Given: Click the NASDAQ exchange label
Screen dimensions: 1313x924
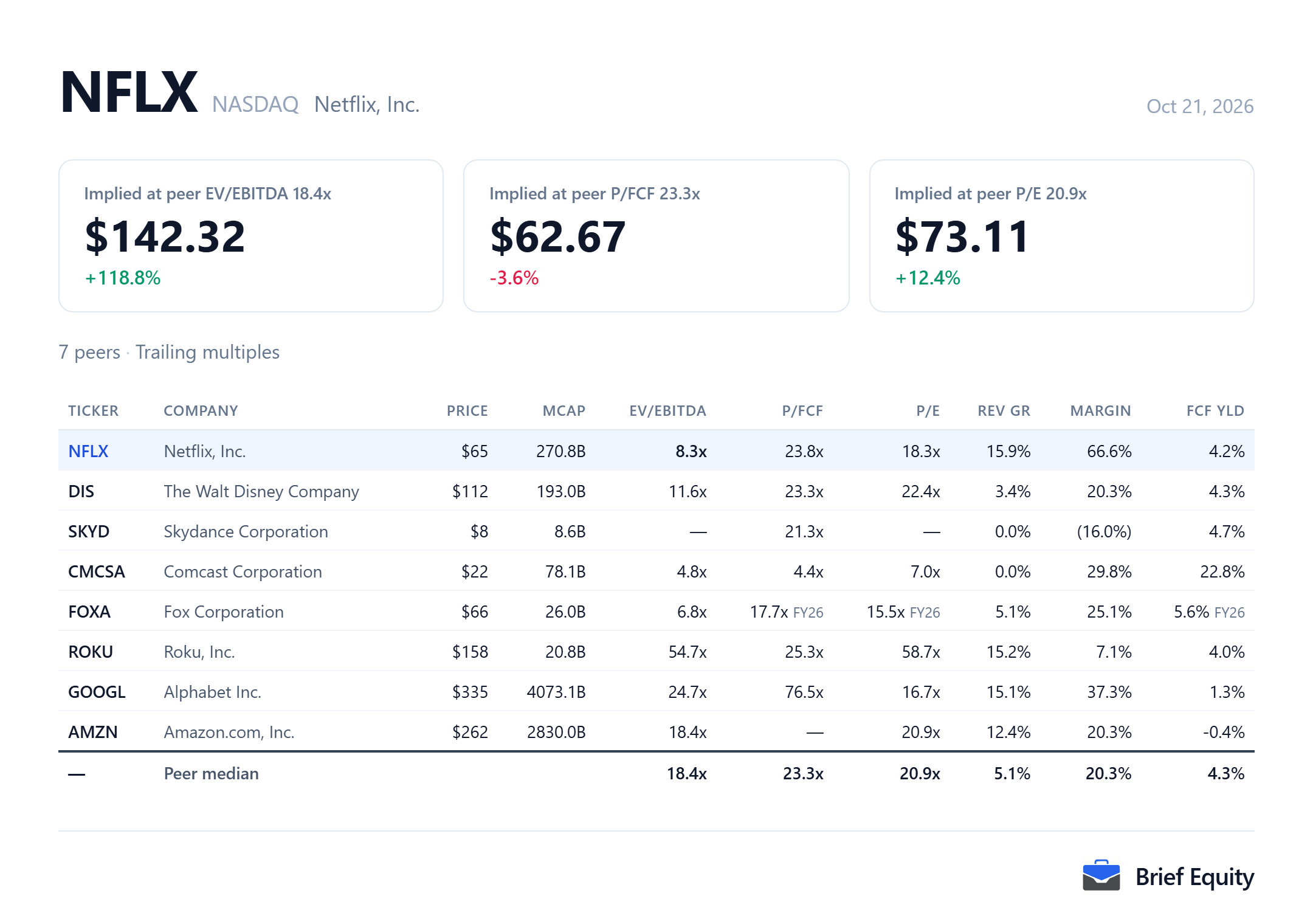Looking at the screenshot, I should point(255,105).
